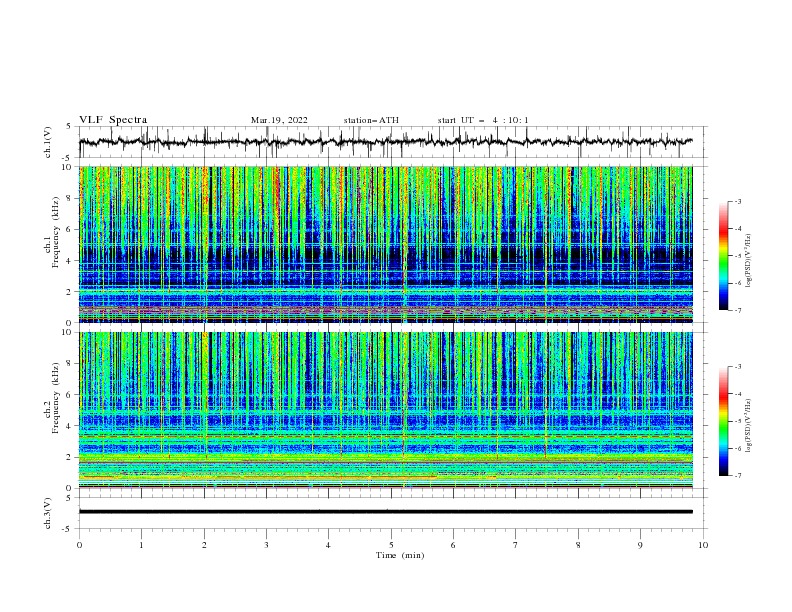Viewport: 792px width, 612px height.
Task: Click the "8" tick on the time axis
Action: (x=578, y=545)
